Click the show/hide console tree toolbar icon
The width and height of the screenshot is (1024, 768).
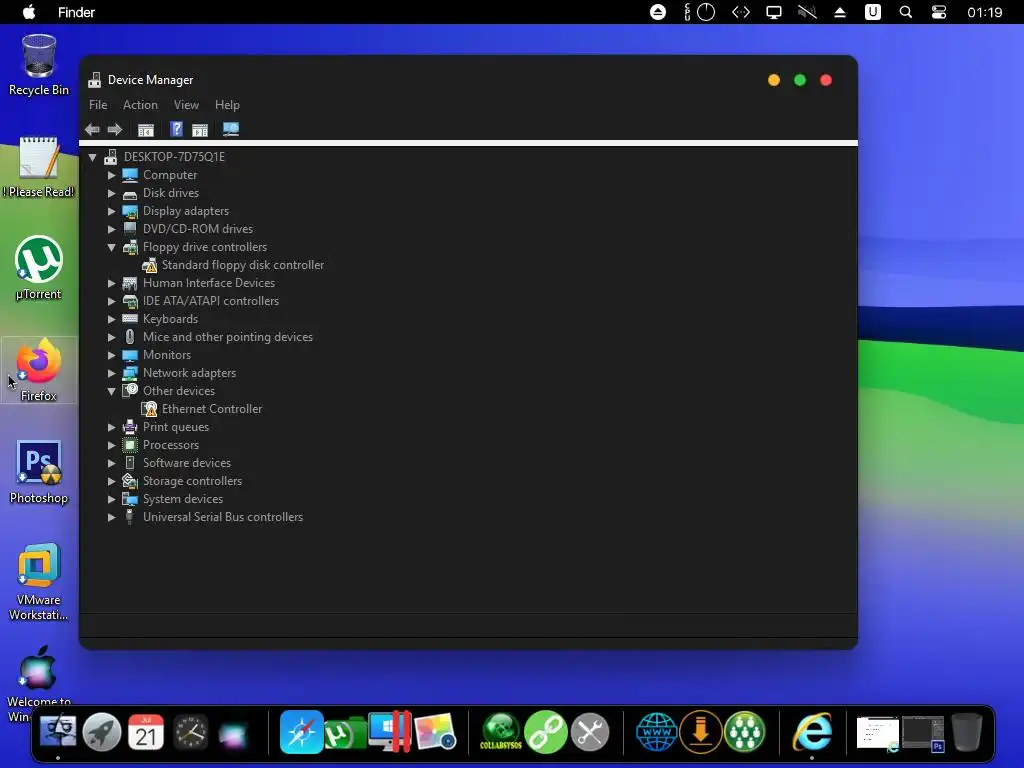click(146, 129)
